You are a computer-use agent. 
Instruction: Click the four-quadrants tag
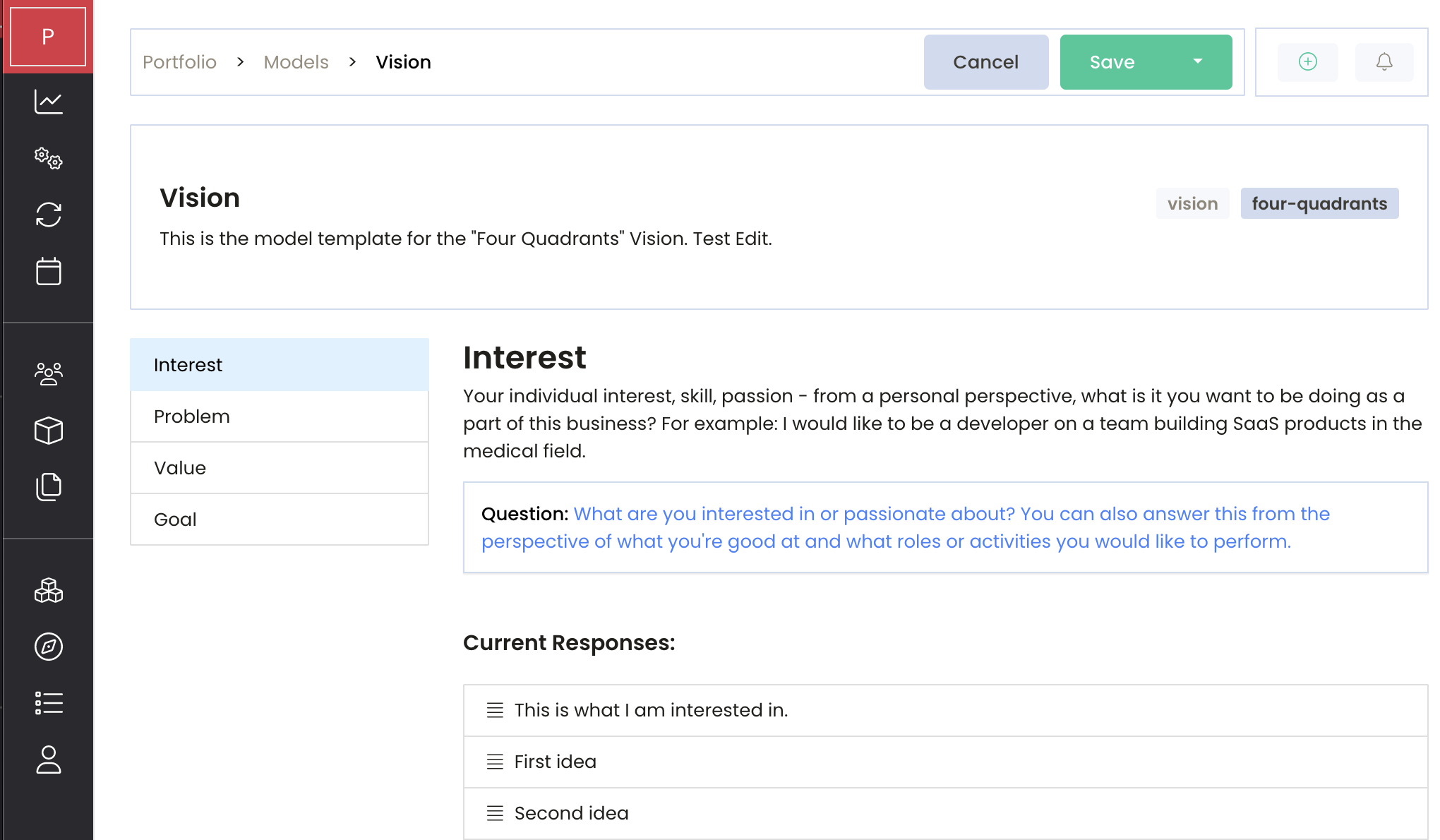pos(1319,204)
